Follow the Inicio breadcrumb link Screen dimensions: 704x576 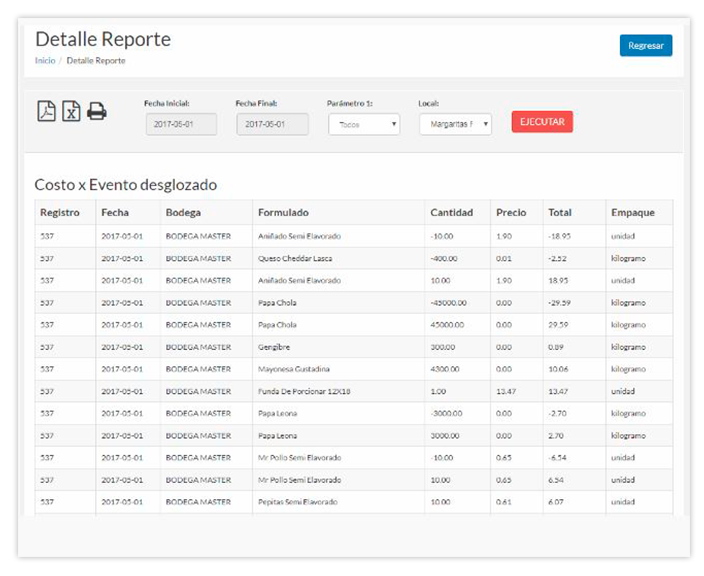(45, 61)
